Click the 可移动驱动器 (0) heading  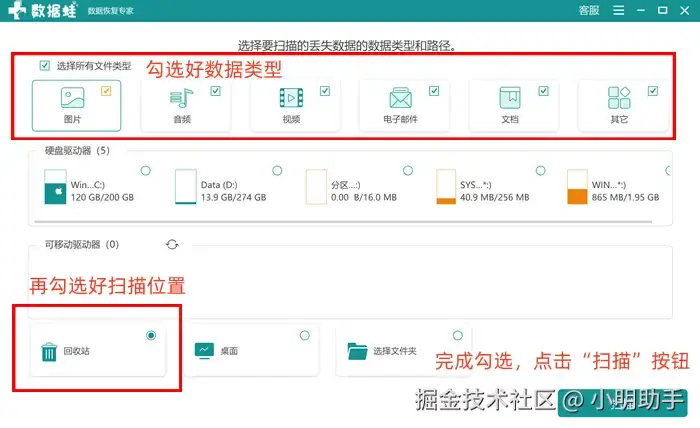coord(82,245)
